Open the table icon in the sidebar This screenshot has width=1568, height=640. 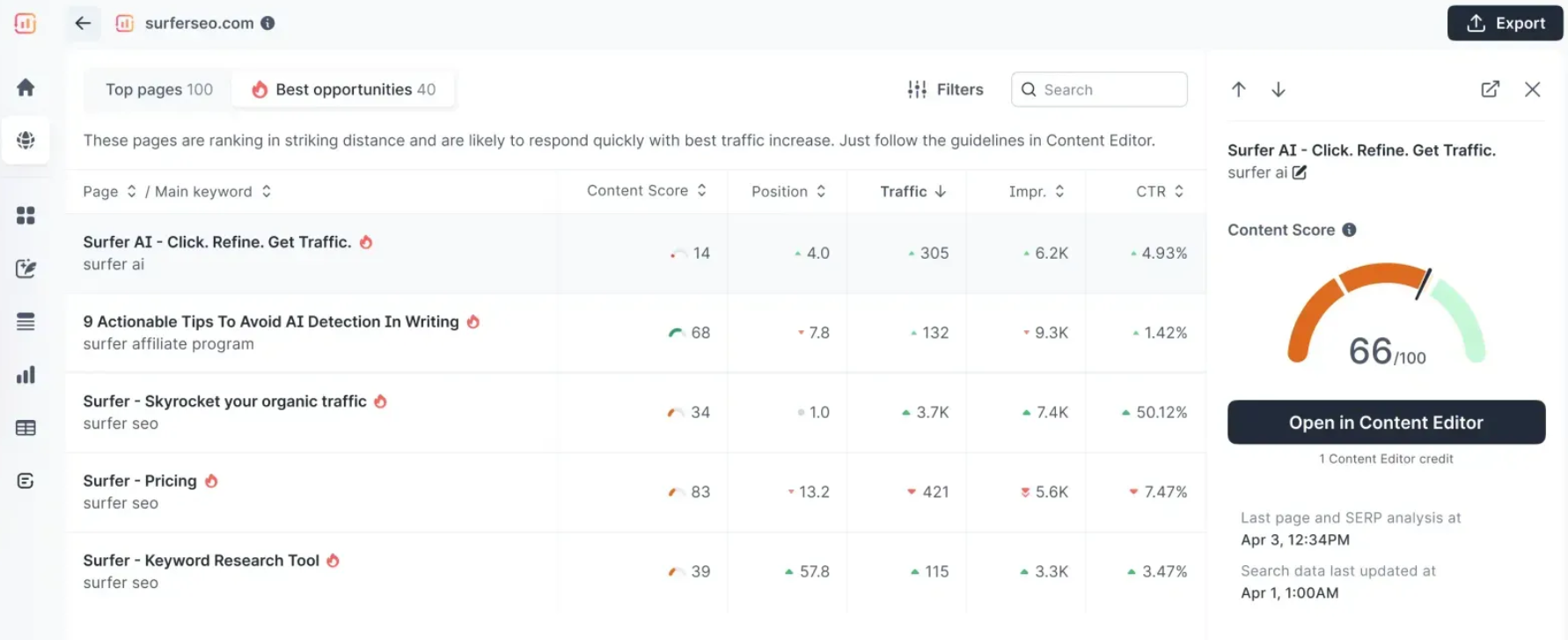point(26,428)
